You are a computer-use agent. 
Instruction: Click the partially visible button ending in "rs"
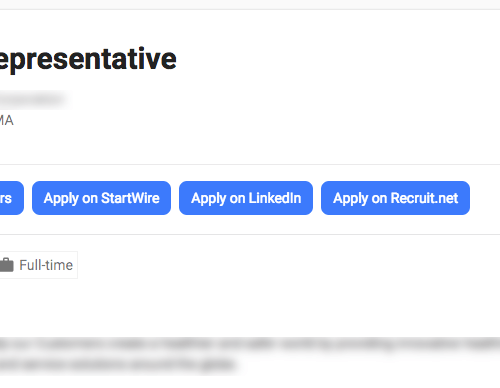(x=12, y=198)
